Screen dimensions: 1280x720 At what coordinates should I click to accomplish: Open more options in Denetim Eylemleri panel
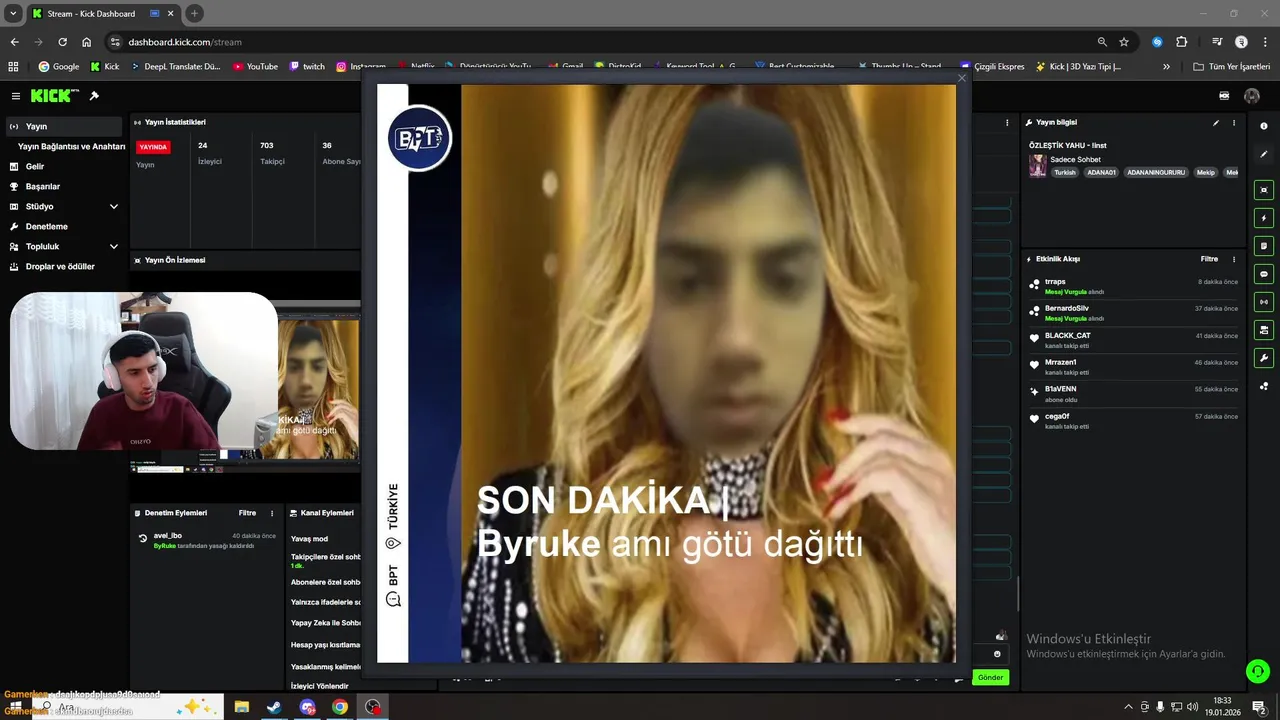[274, 513]
